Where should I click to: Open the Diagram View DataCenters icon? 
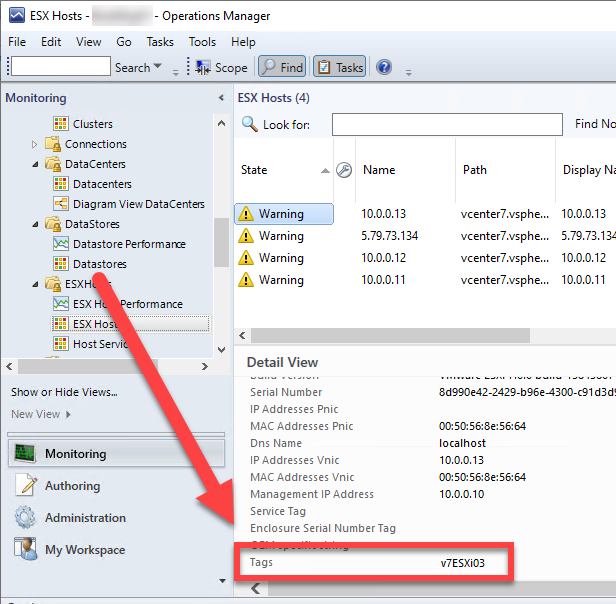pyautogui.click(x=61, y=204)
